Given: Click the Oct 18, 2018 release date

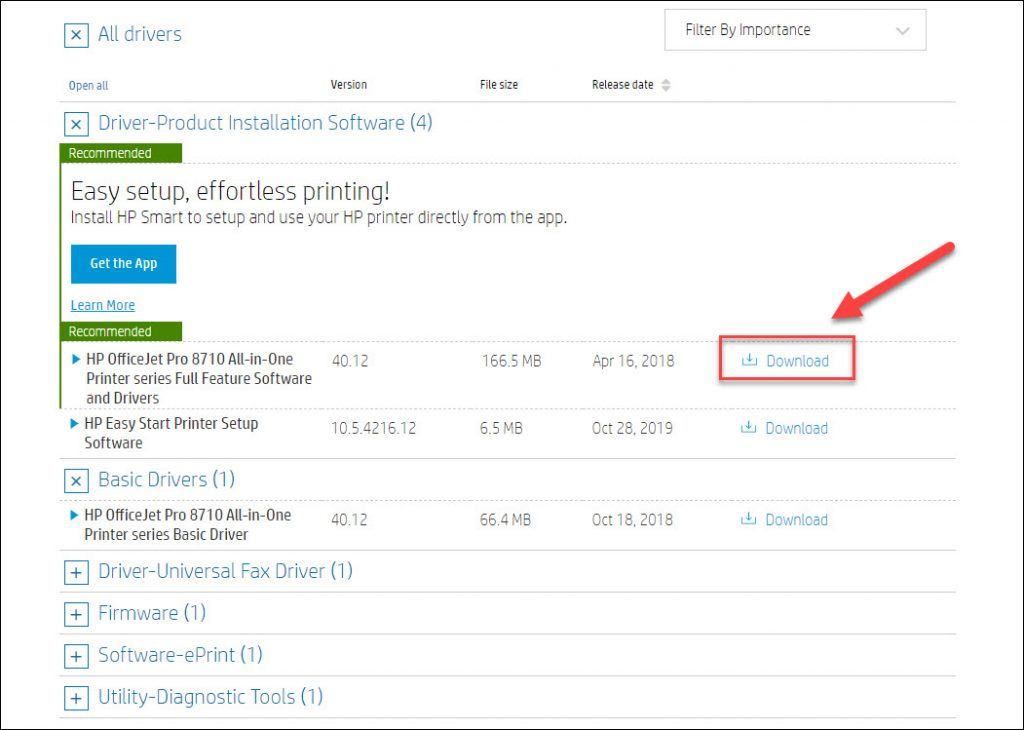Looking at the screenshot, I should 632,520.
